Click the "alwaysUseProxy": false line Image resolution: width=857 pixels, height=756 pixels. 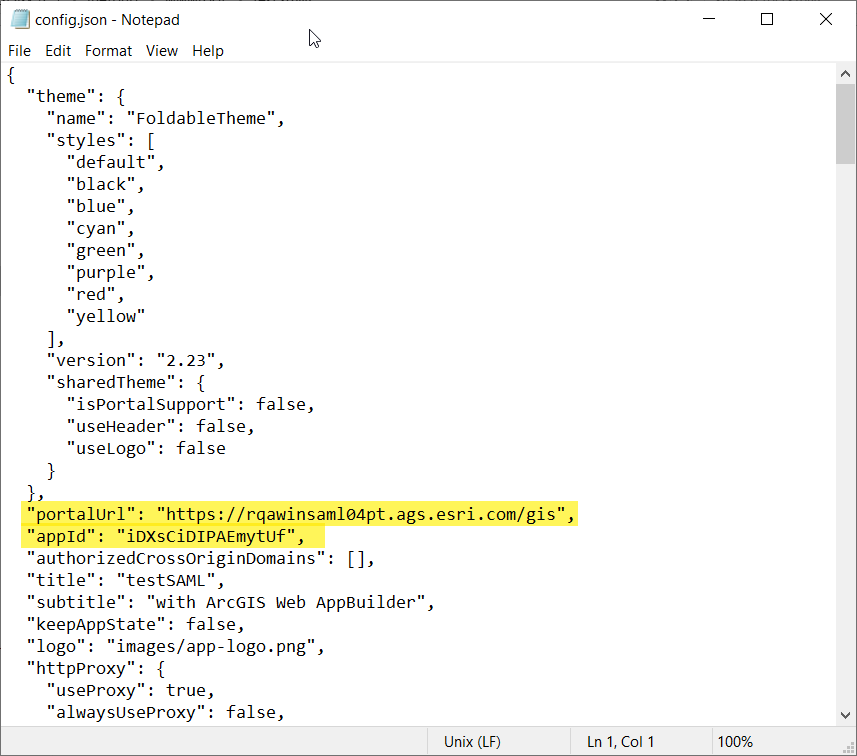click(166, 712)
